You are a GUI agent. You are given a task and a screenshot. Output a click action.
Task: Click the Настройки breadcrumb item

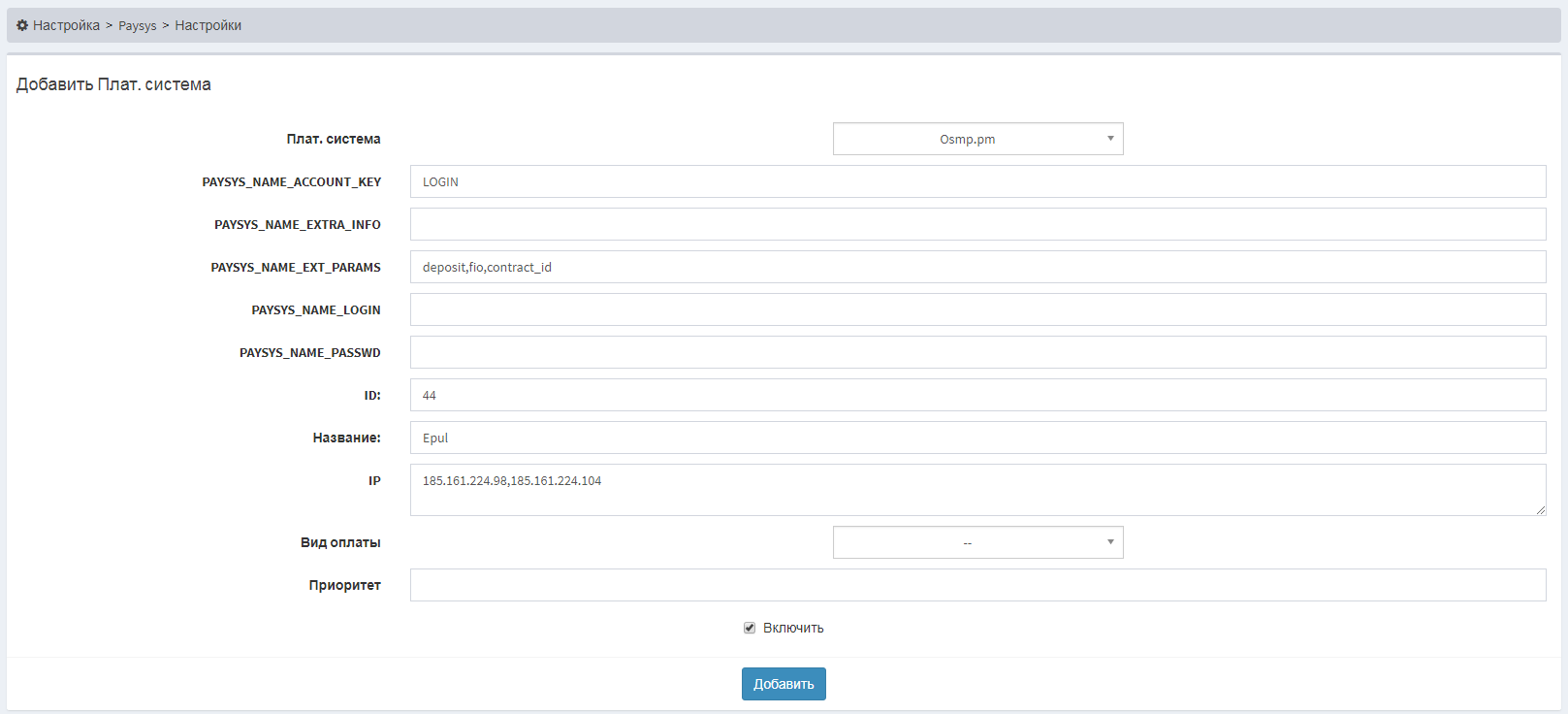click(x=208, y=25)
